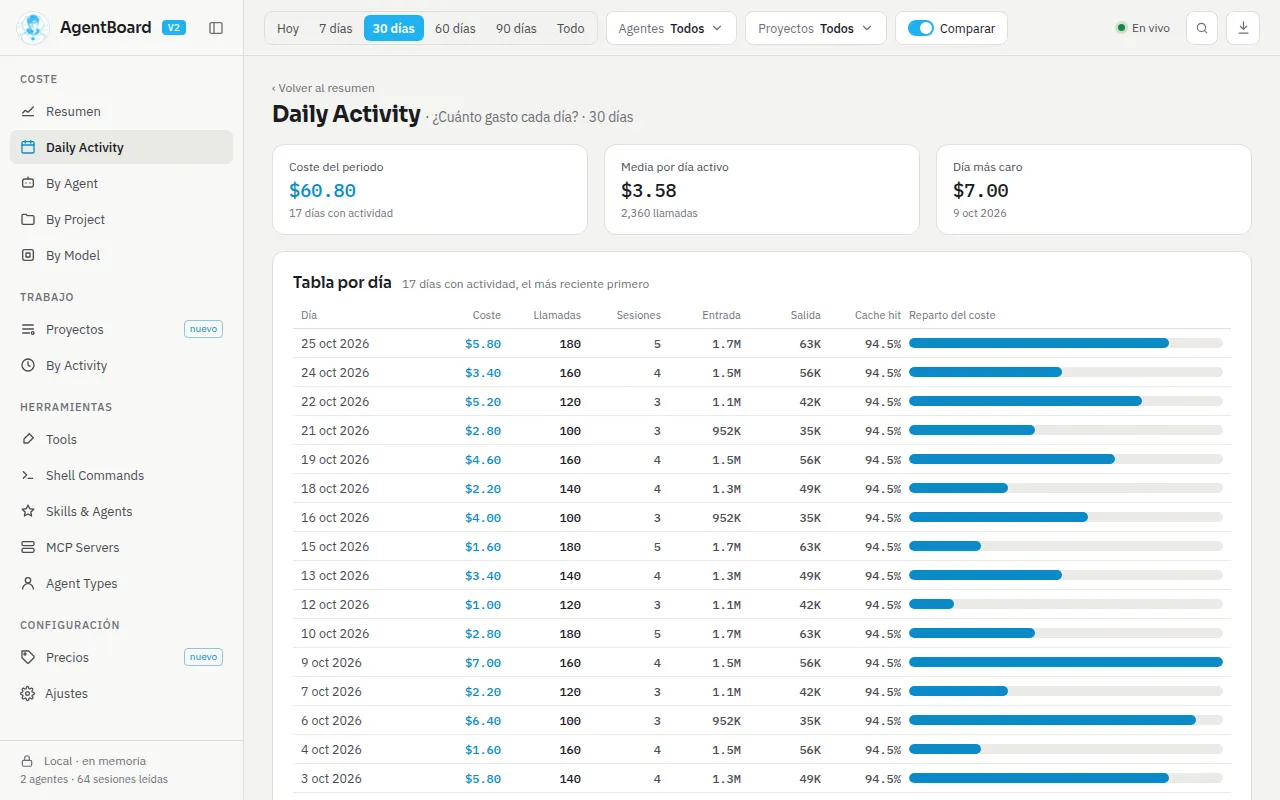Click the Proyectos list icon

click(28, 329)
